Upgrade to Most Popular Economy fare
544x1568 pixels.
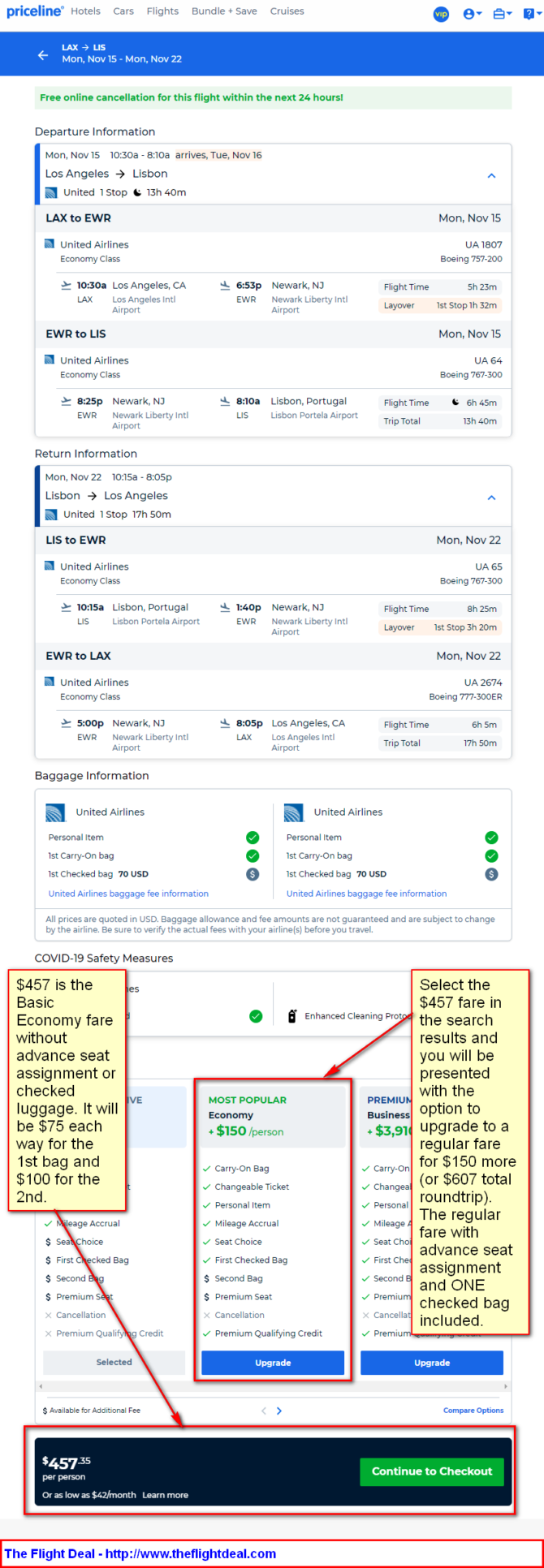point(273,1363)
